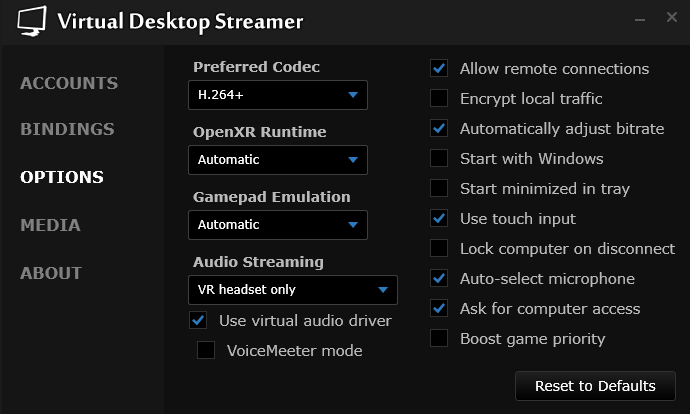Disable Use touch input checkbox
The image size is (690, 414).
439,218
